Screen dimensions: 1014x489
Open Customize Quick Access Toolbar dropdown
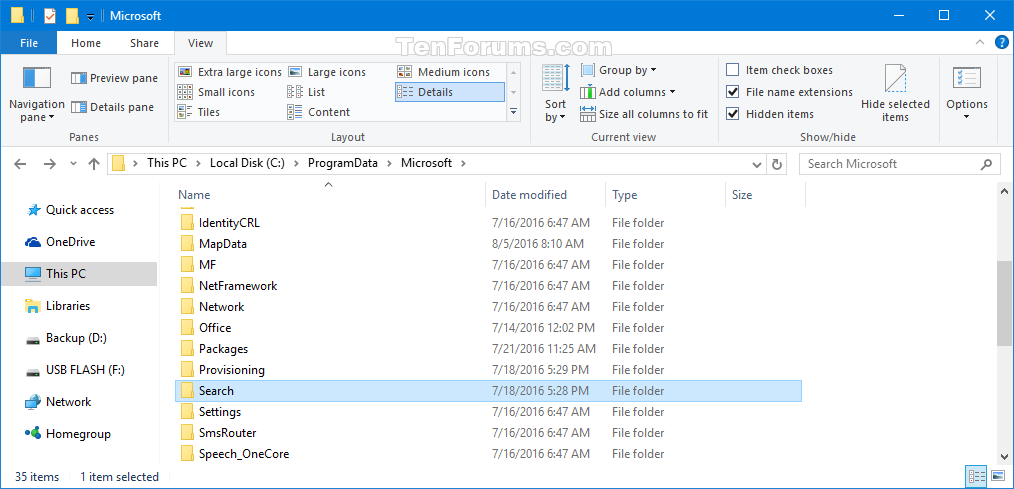91,17
